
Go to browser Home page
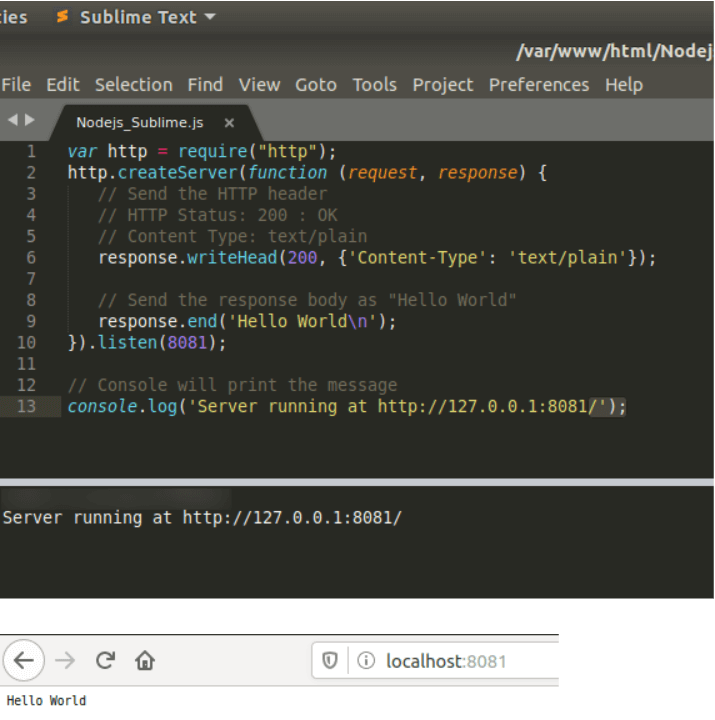pos(145,660)
